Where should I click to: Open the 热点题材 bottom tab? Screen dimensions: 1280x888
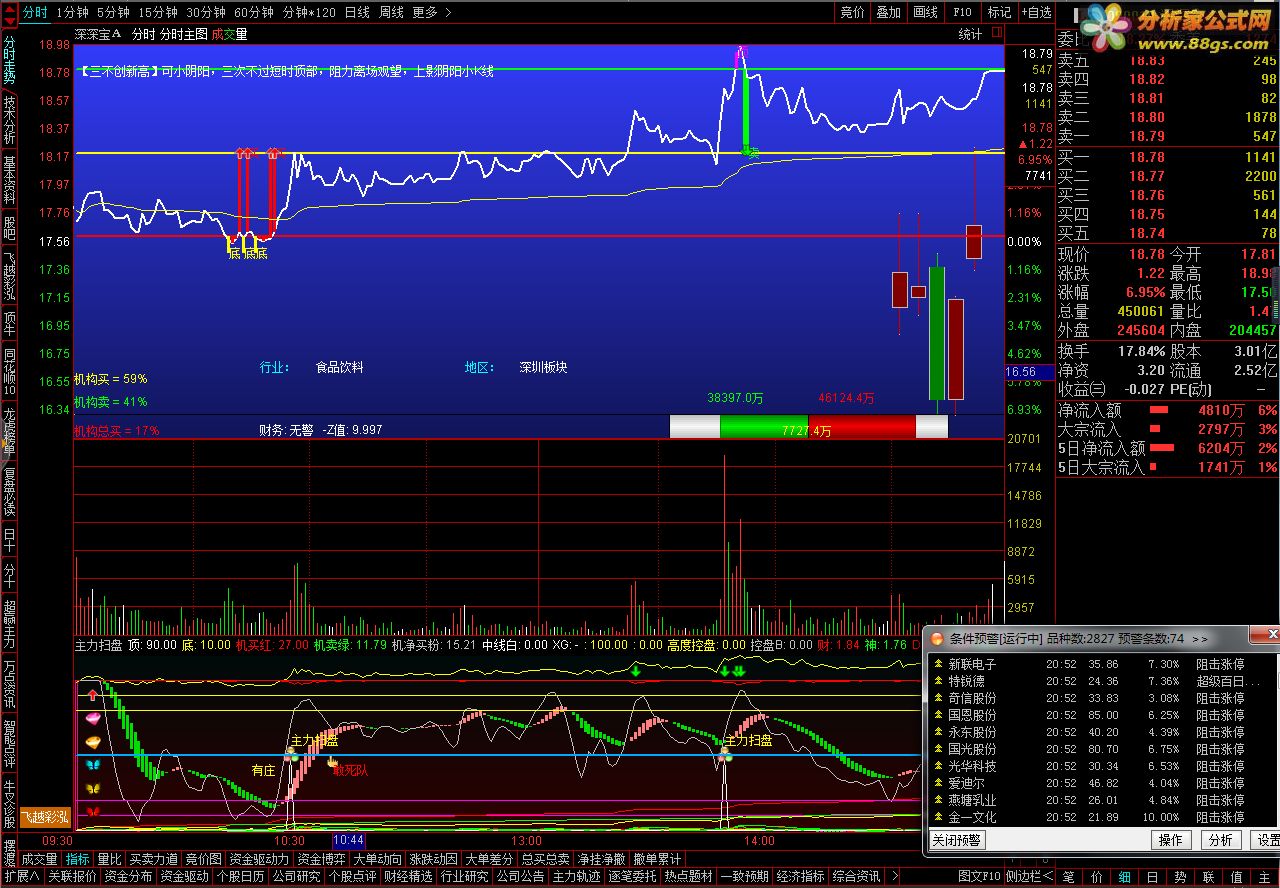pos(689,877)
